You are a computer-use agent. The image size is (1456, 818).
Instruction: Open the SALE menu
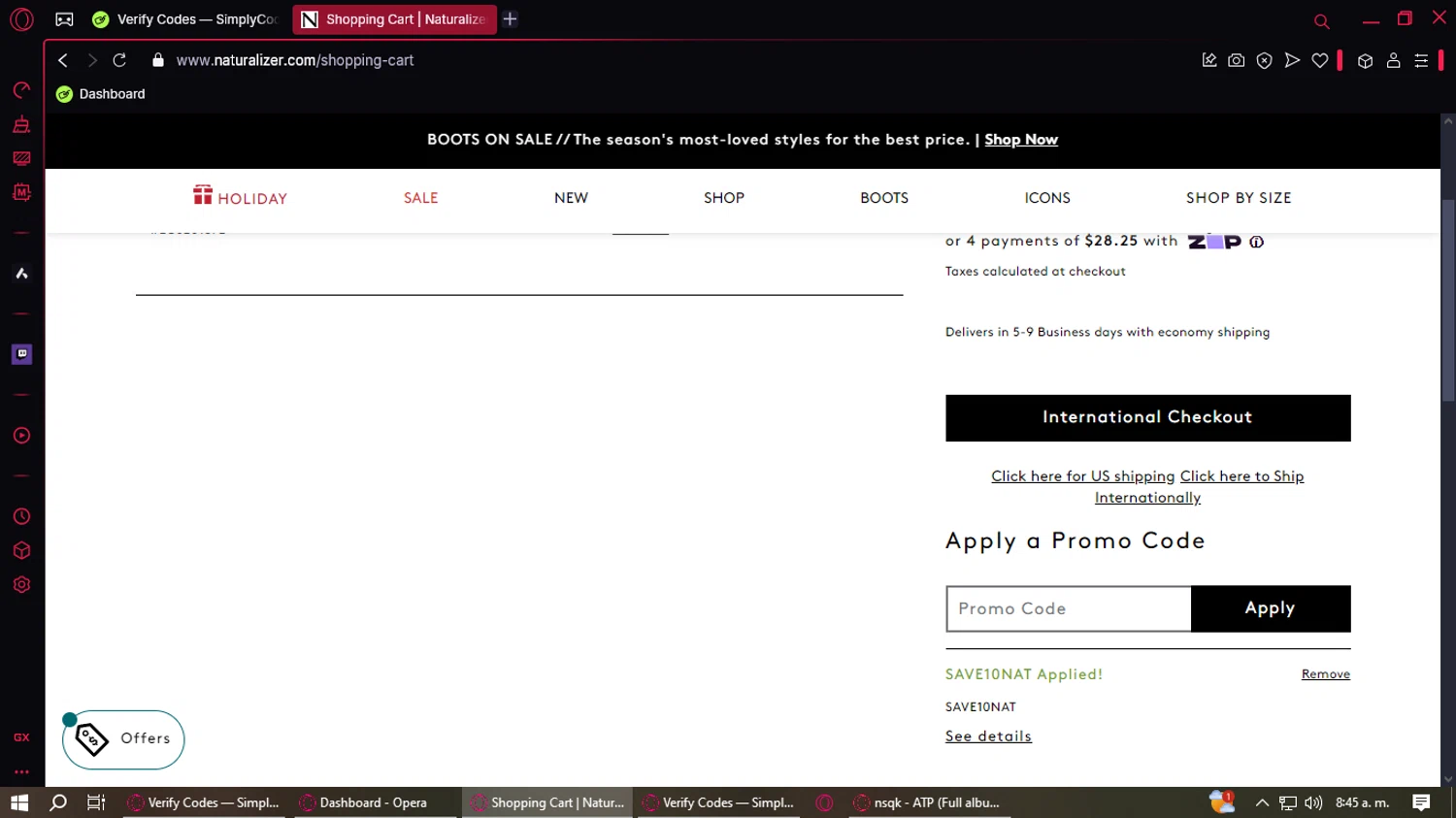point(421,198)
